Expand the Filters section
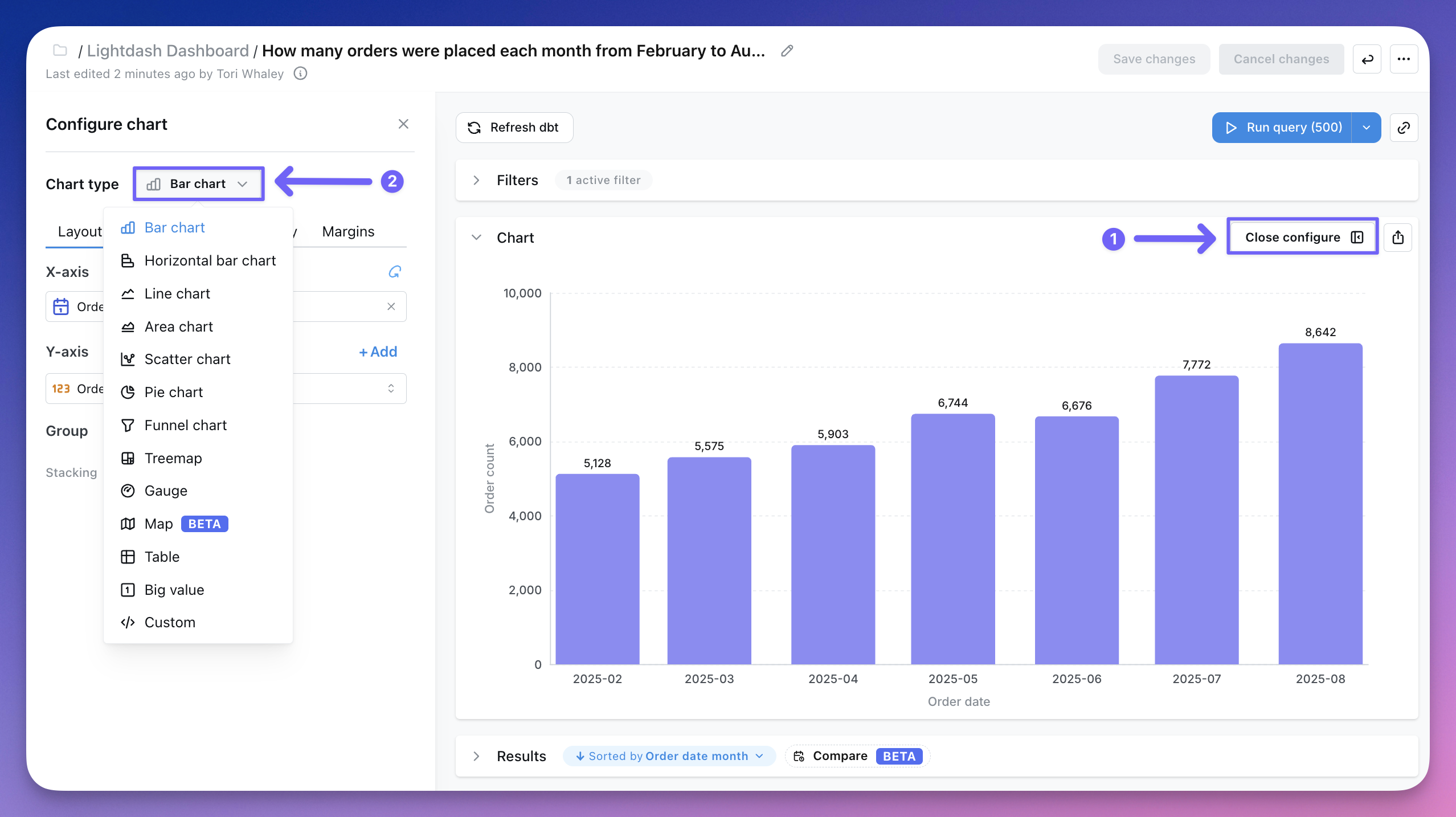Screen dimensions: 1456x817 (476, 181)
